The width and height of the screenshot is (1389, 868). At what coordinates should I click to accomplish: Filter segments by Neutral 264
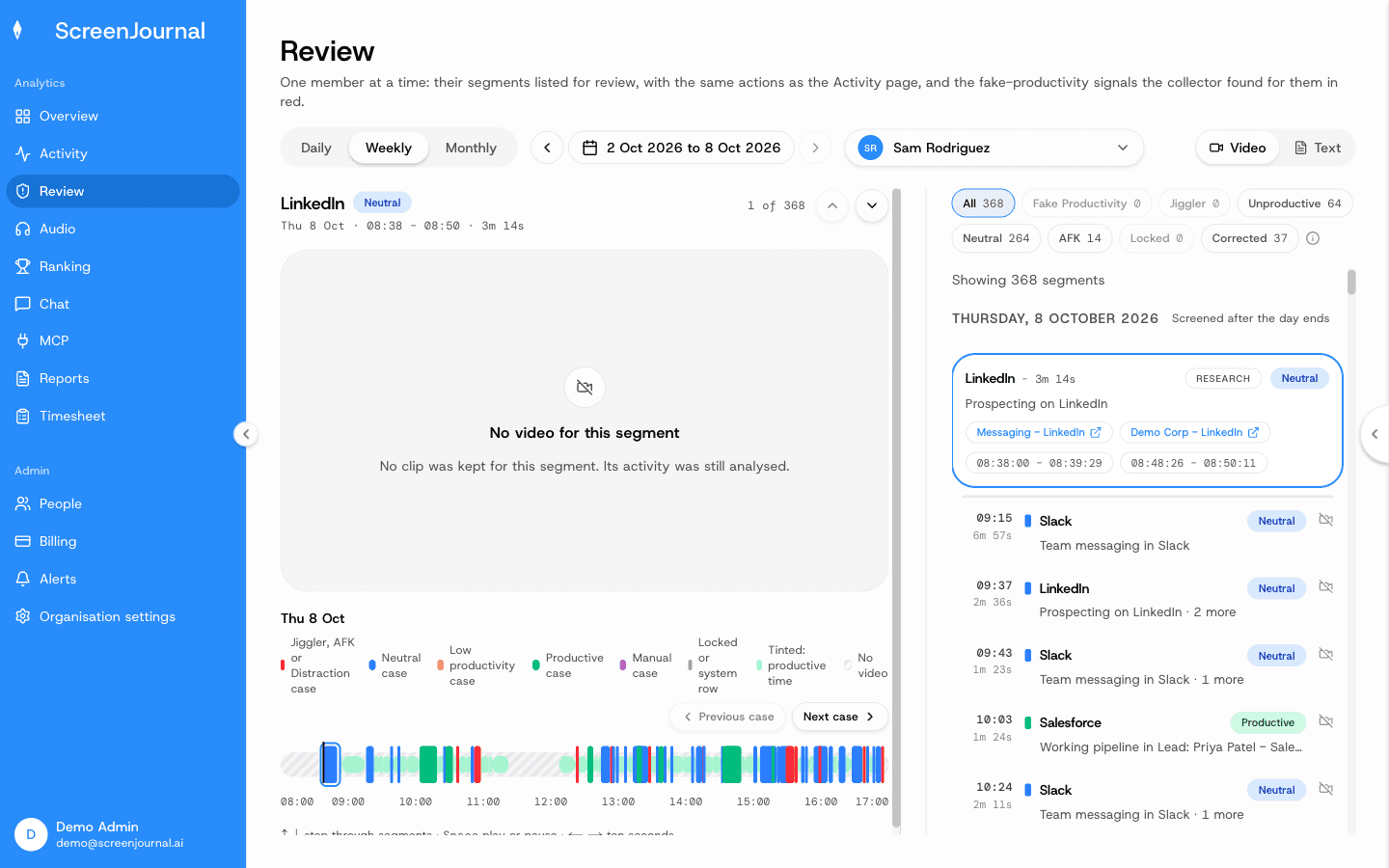point(996,238)
